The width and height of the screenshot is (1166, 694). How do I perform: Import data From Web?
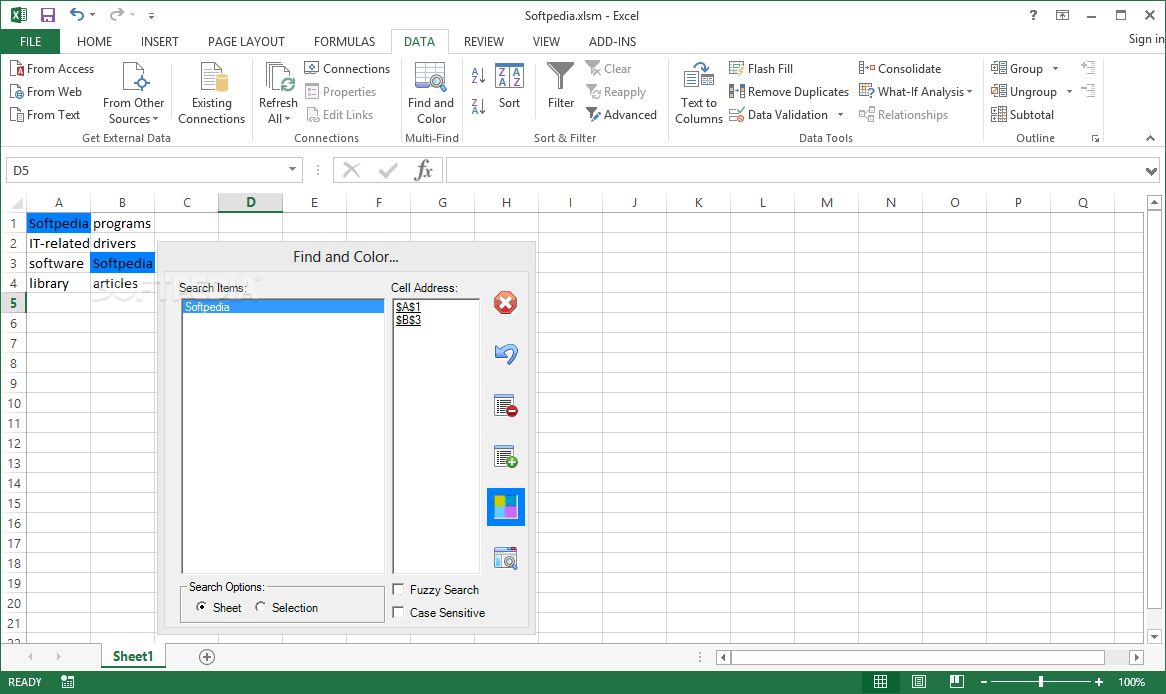point(46,91)
